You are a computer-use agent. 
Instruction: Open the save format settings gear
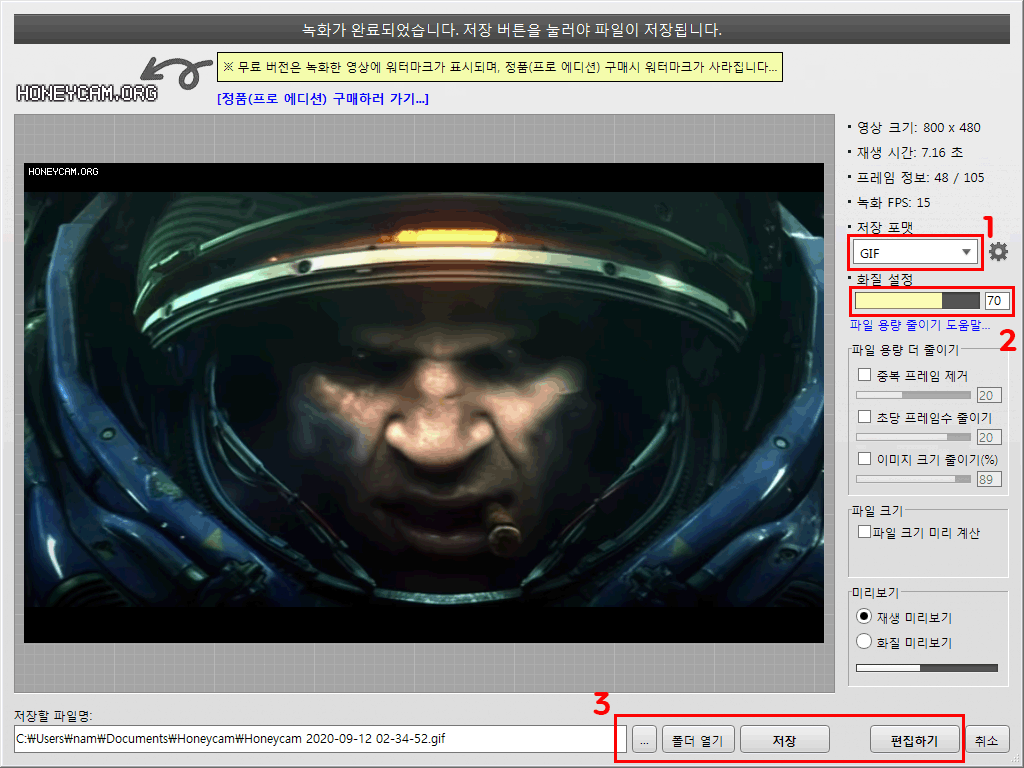998,252
